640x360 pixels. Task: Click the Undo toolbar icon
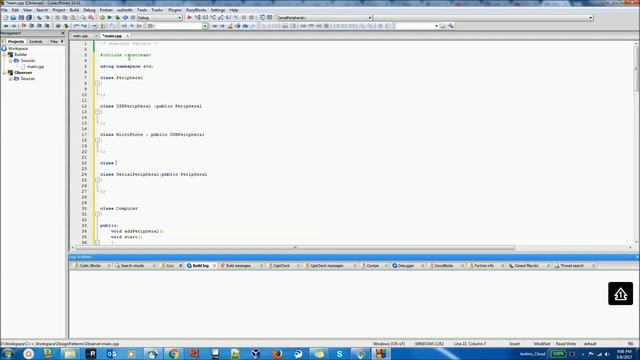tap(39, 18)
